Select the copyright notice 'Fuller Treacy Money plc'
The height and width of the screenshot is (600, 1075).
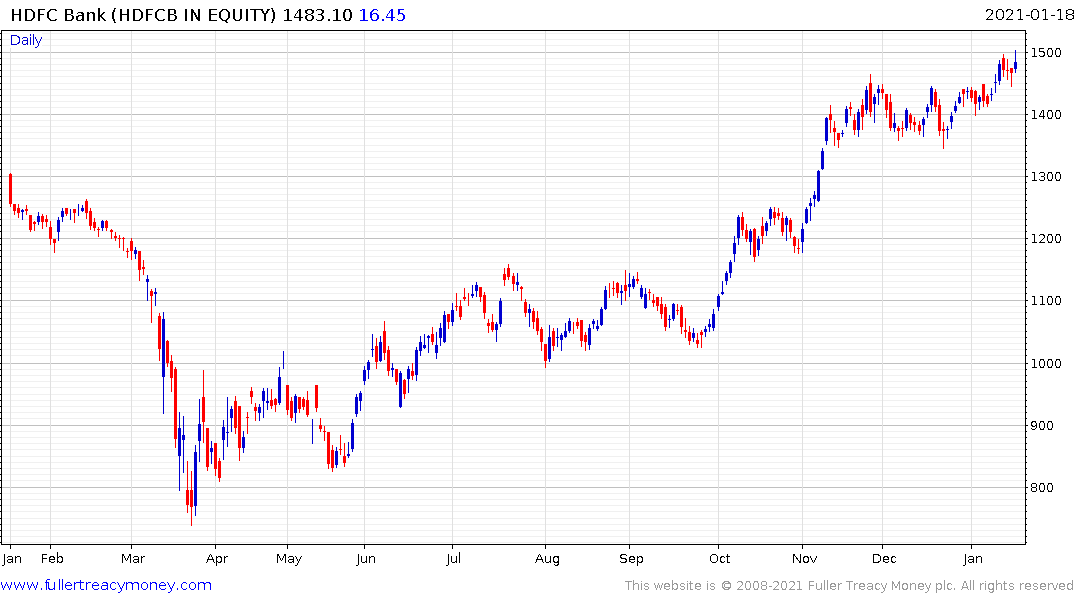pyautogui.click(x=881, y=586)
